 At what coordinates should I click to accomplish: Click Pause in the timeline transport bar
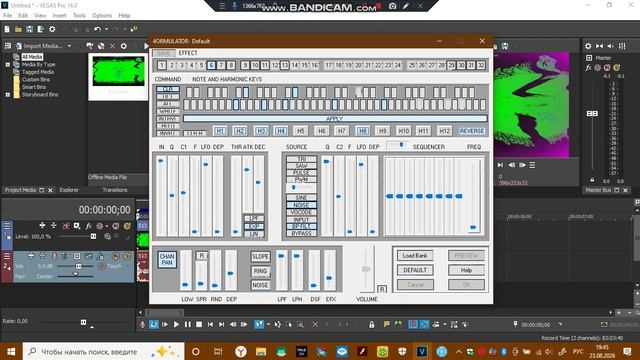click(187, 324)
